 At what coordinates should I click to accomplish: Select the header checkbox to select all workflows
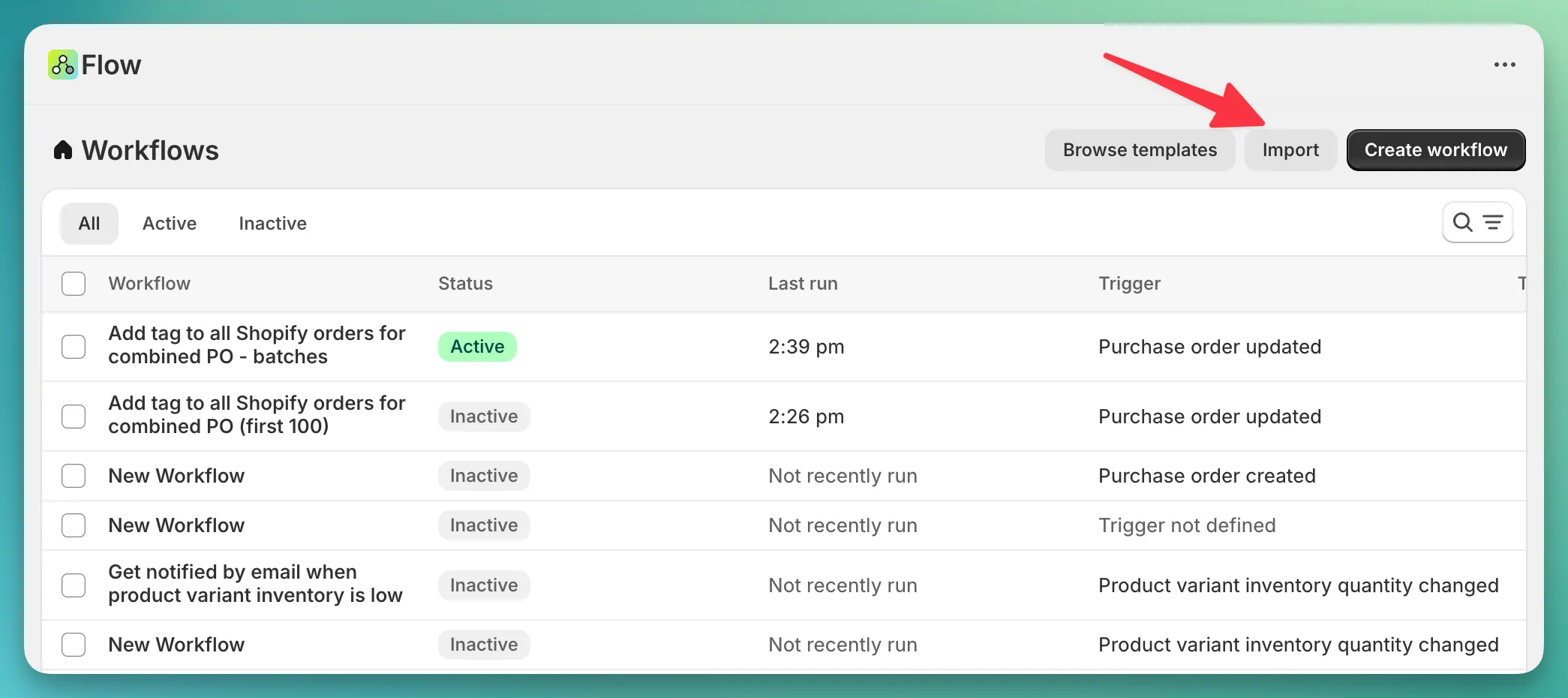[x=74, y=284]
